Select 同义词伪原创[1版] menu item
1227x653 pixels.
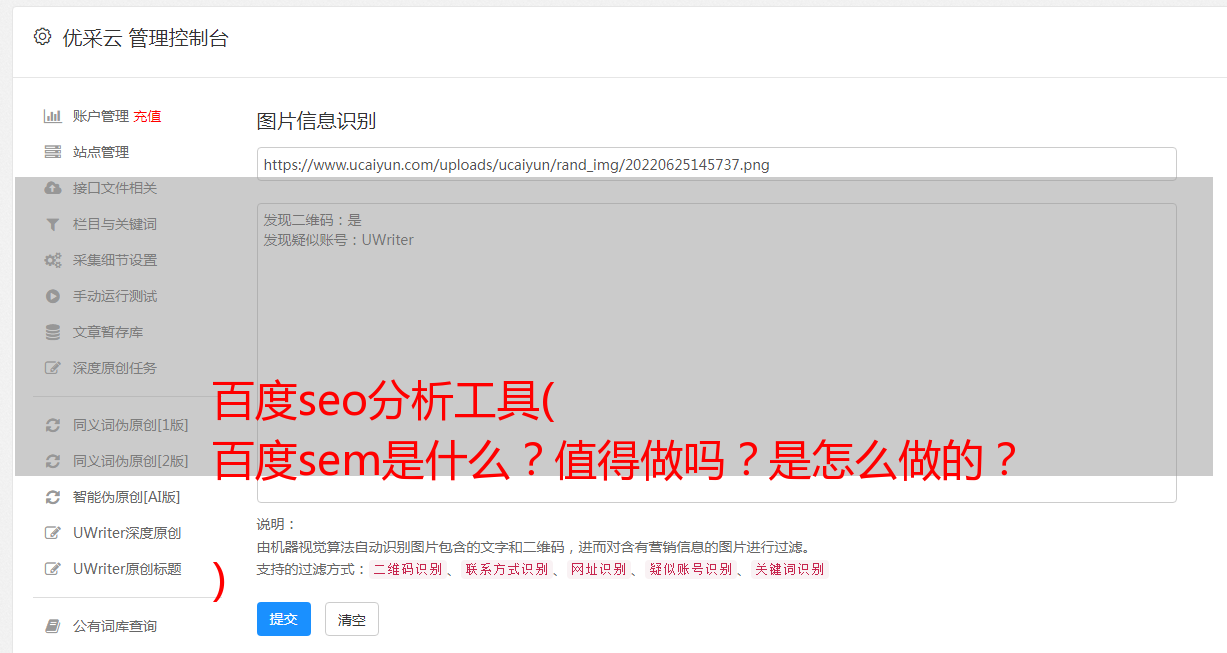pos(130,425)
